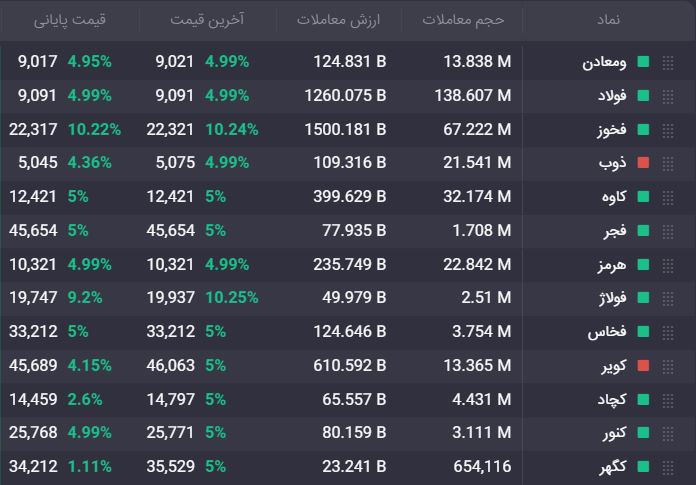Image resolution: width=696 pixels, height=485 pixels.
Task: Click the green status square of هرمز
Action: point(643,264)
